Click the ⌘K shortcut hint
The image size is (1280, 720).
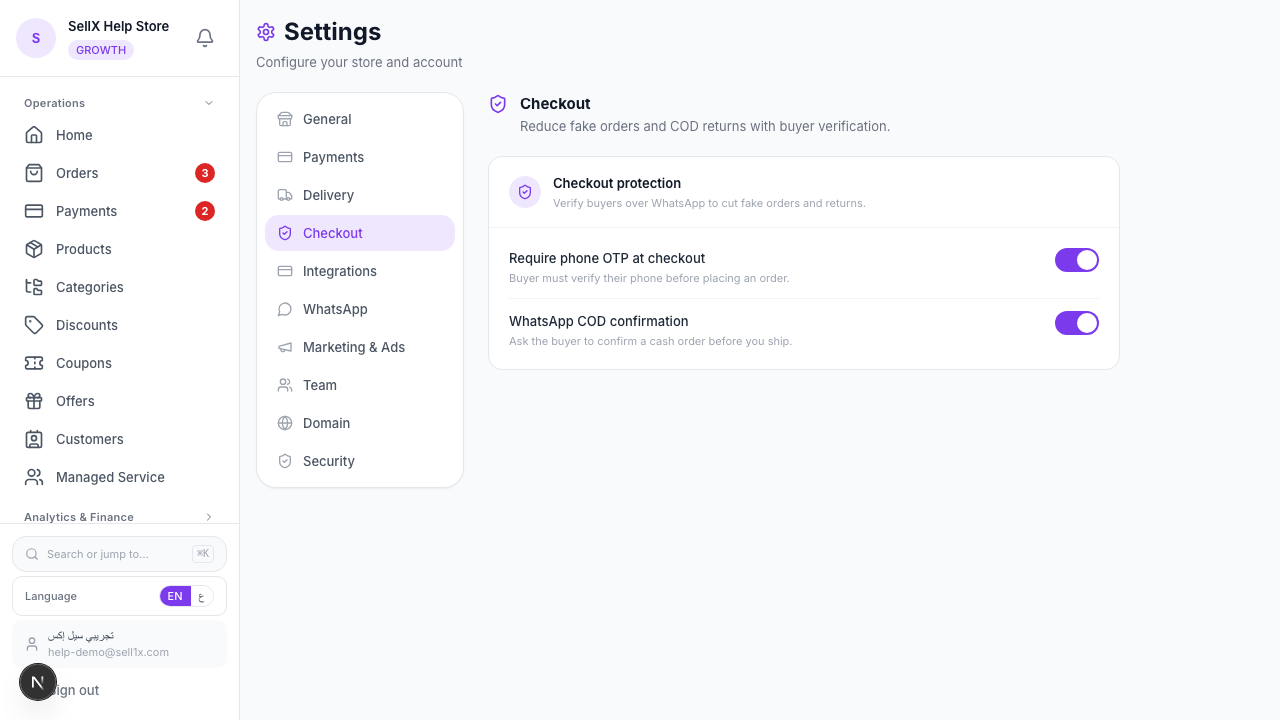(x=203, y=554)
